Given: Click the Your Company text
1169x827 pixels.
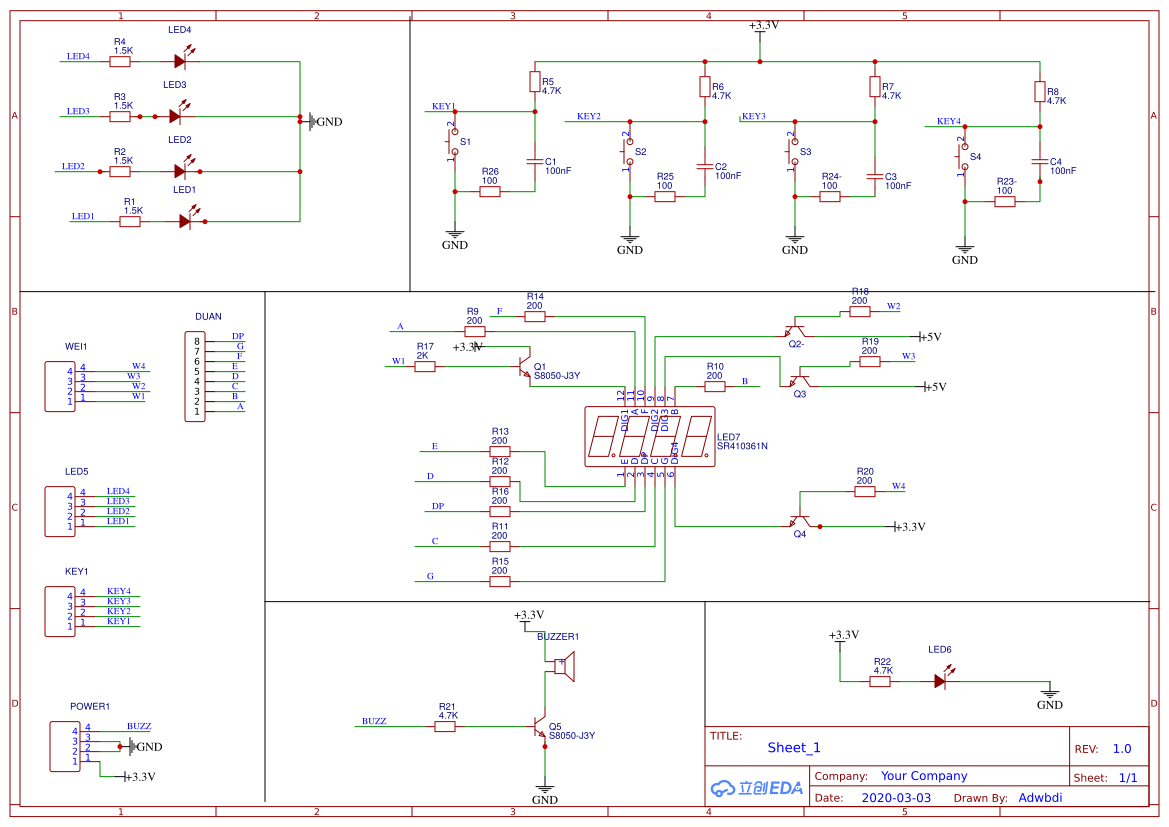Looking at the screenshot, I should 924,776.
